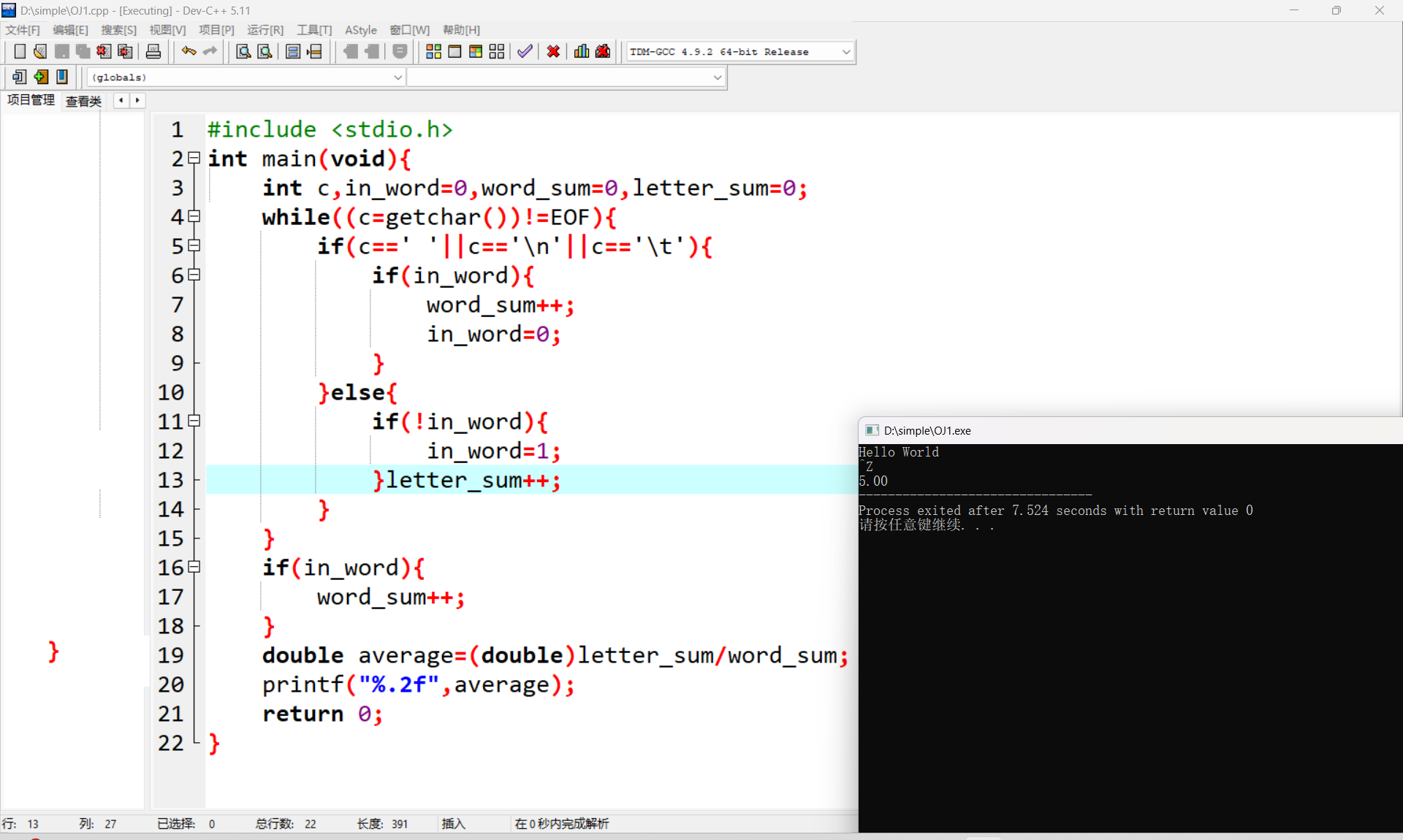Toggle the fold box at line 16
1403x840 pixels.
coord(194,567)
